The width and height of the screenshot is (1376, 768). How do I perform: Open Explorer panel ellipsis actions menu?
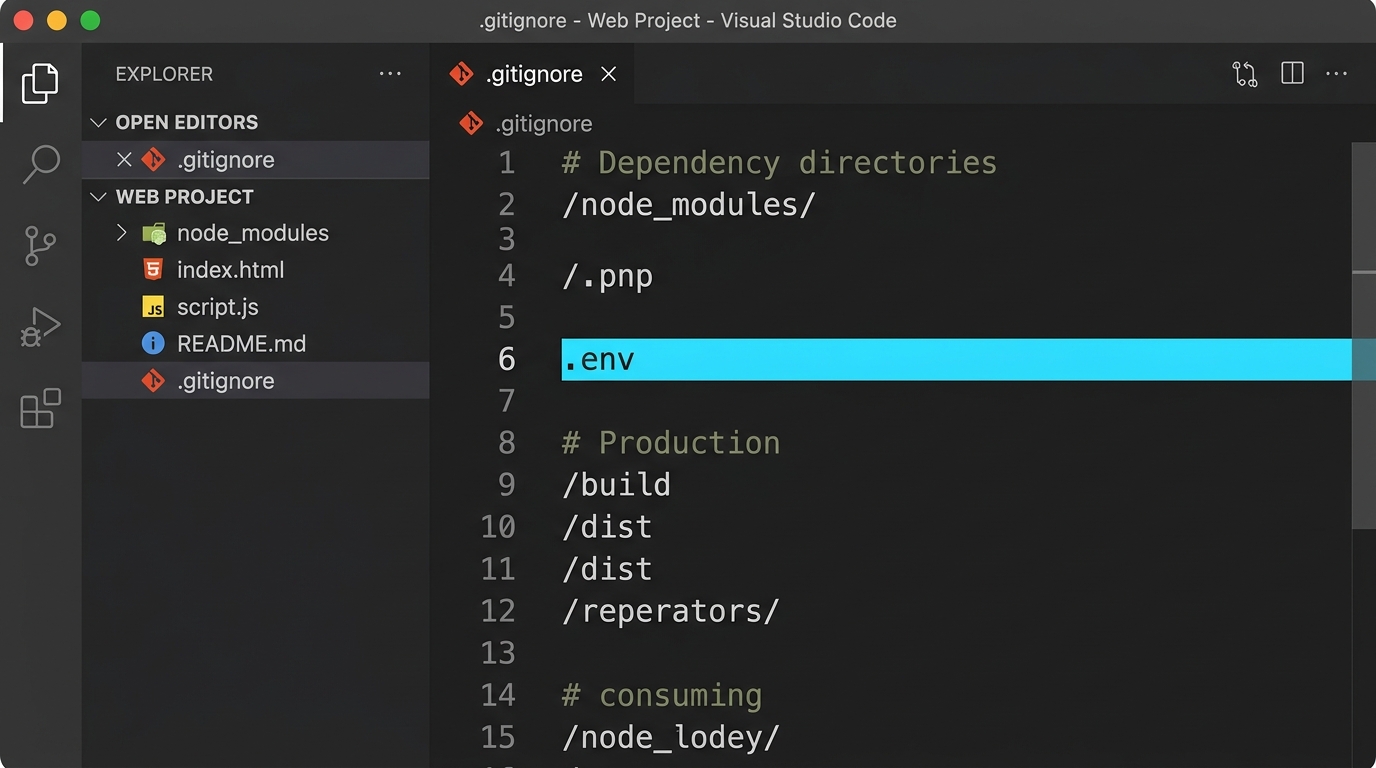click(x=390, y=74)
